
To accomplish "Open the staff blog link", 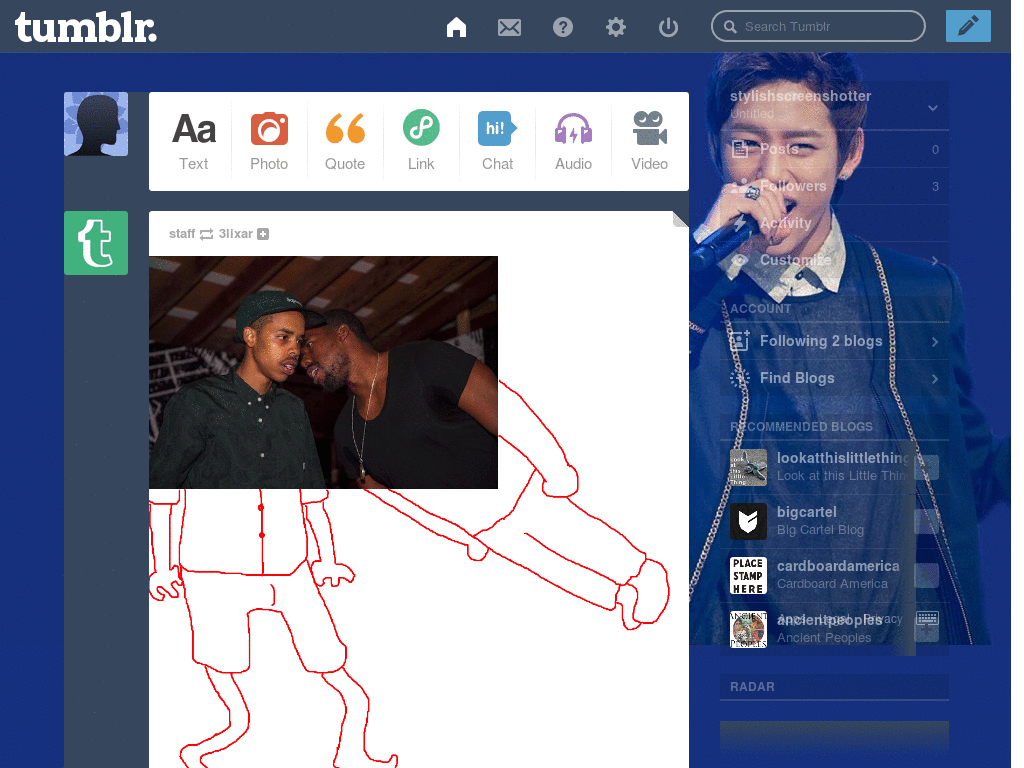I will 182,234.
